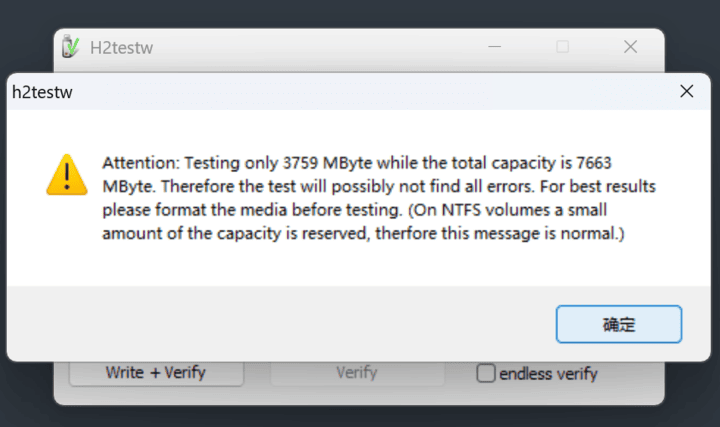Confirm the warning with the 确定 button
720x427 pixels.
[x=619, y=324]
